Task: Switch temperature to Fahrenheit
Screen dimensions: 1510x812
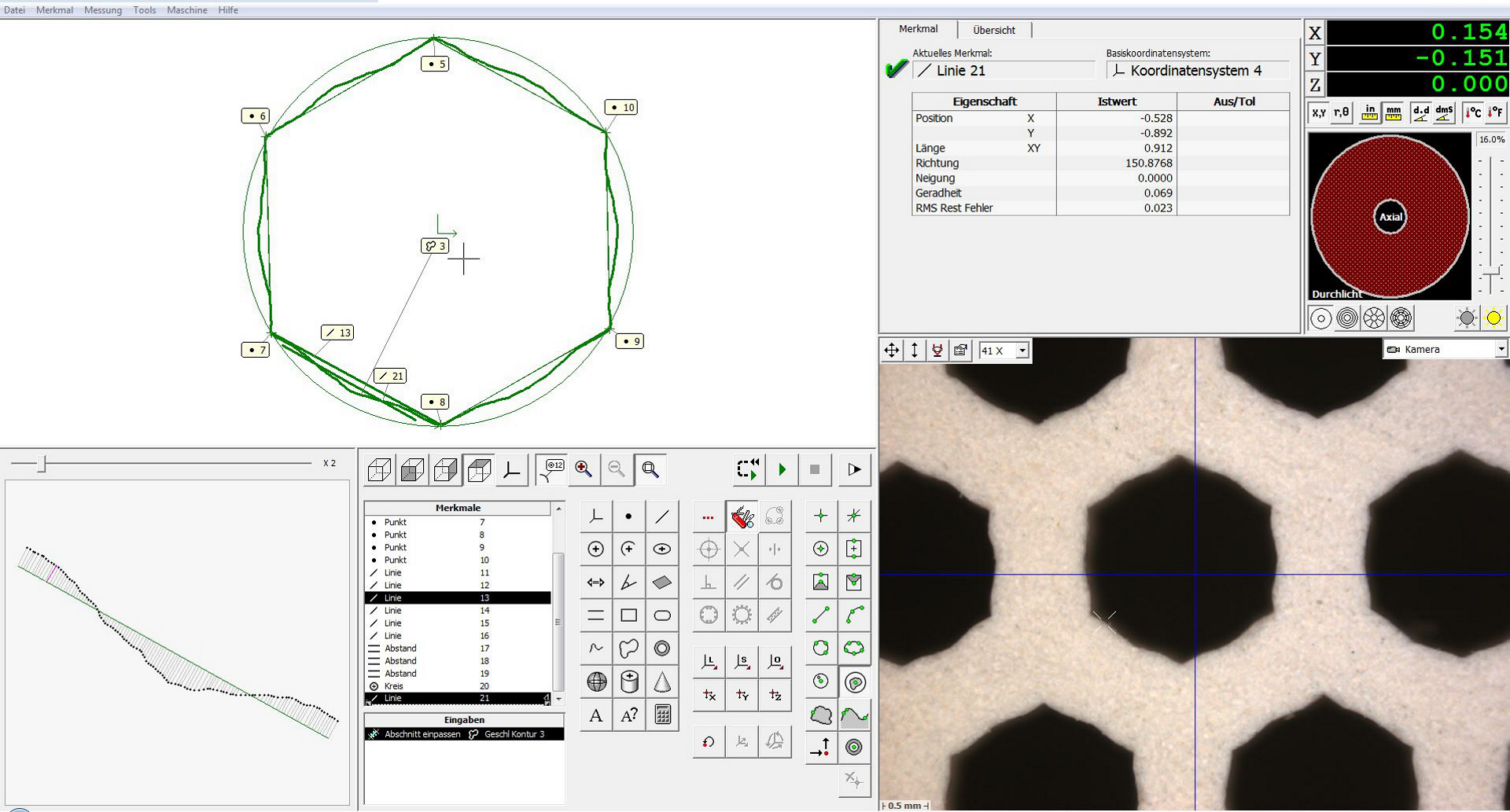Action: pyautogui.click(x=1495, y=113)
